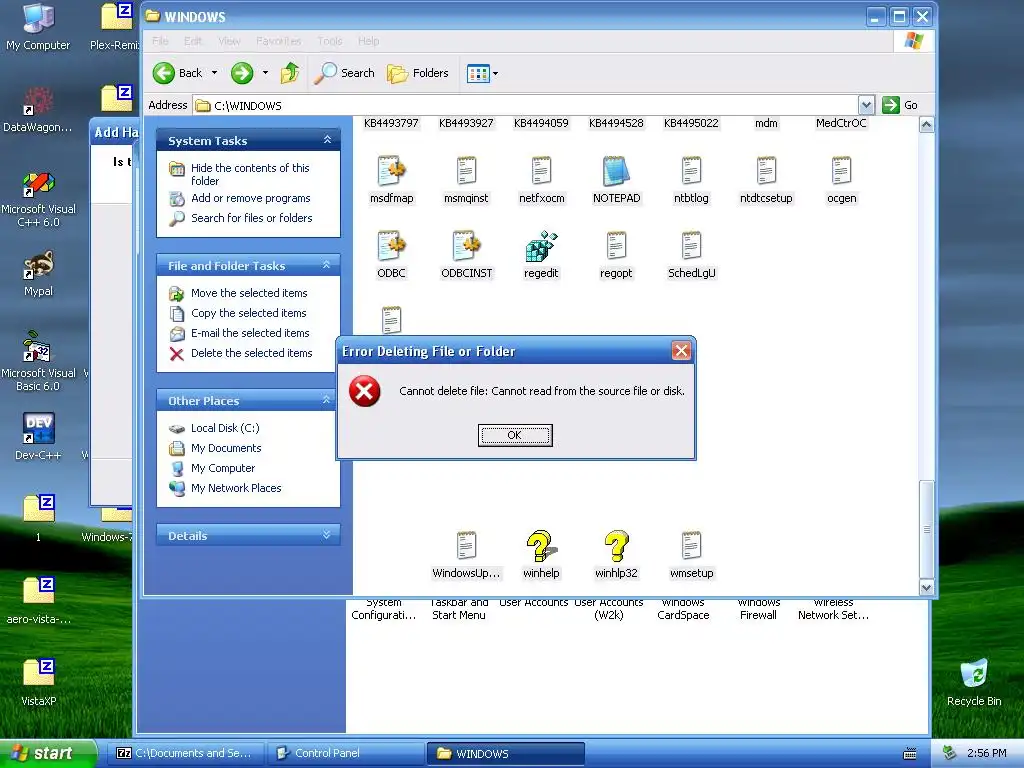Open My Documents in Other Places
This screenshot has height=768, width=1024.
(226, 448)
